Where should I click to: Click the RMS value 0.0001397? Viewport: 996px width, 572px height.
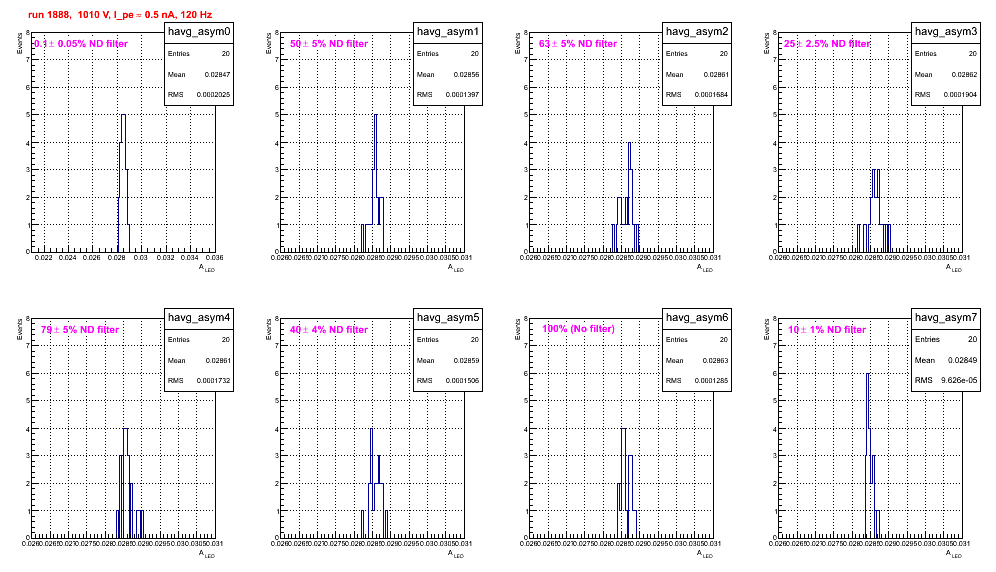462,95
